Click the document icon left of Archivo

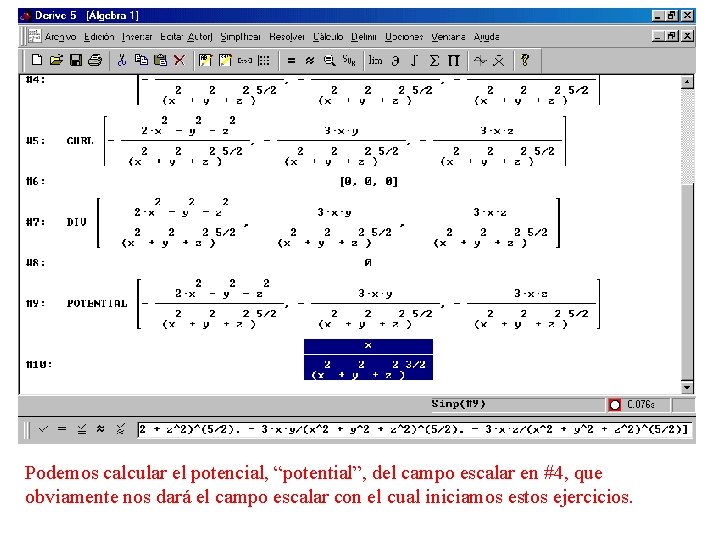coord(34,36)
